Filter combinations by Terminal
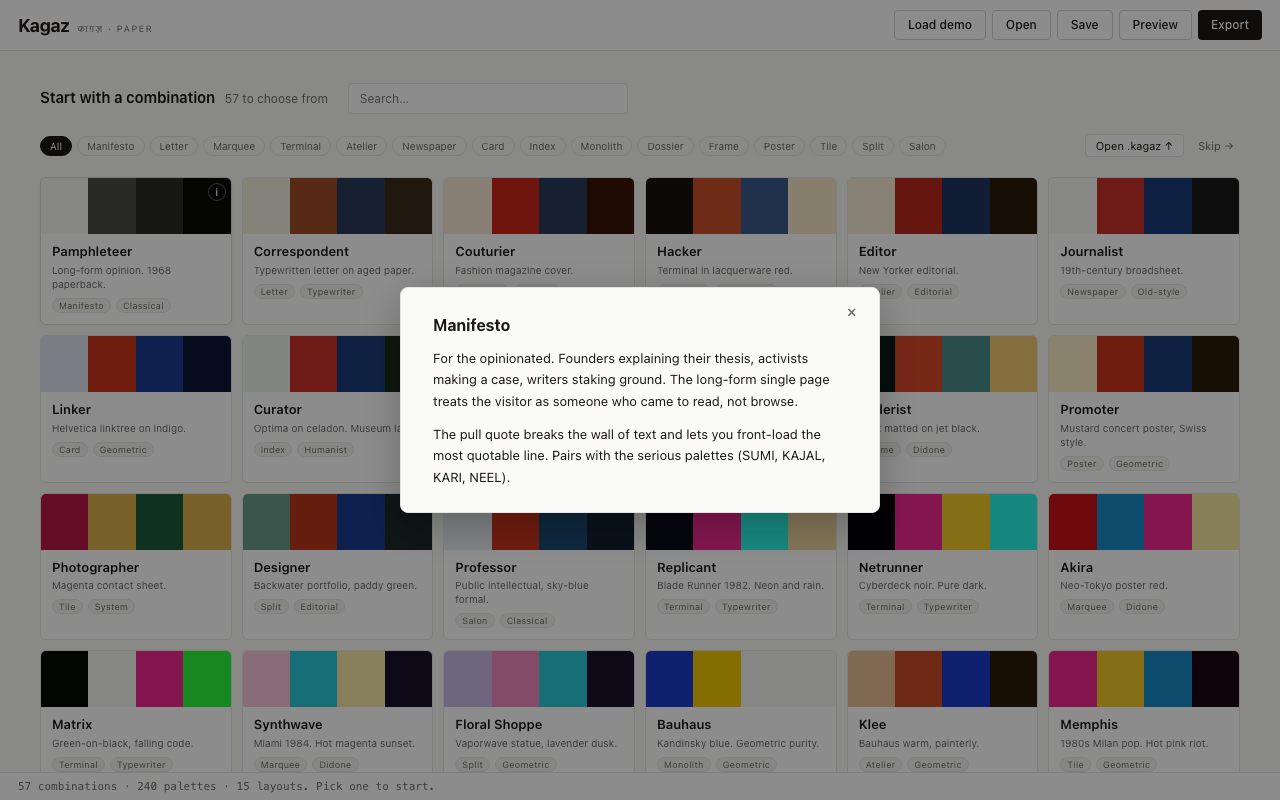Viewport: 1280px width, 800px height. click(300, 146)
